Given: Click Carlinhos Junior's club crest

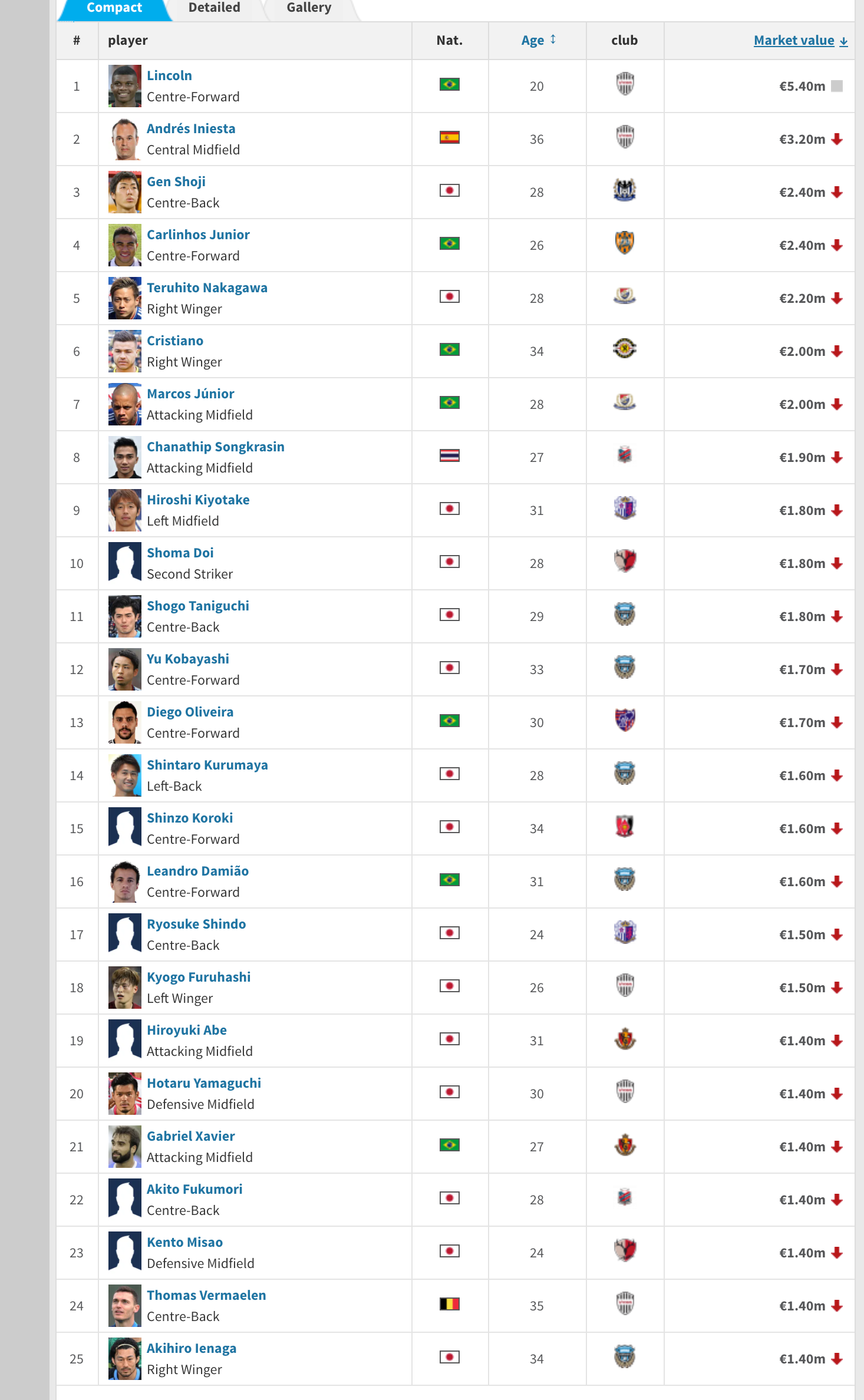Looking at the screenshot, I should (625, 243).
